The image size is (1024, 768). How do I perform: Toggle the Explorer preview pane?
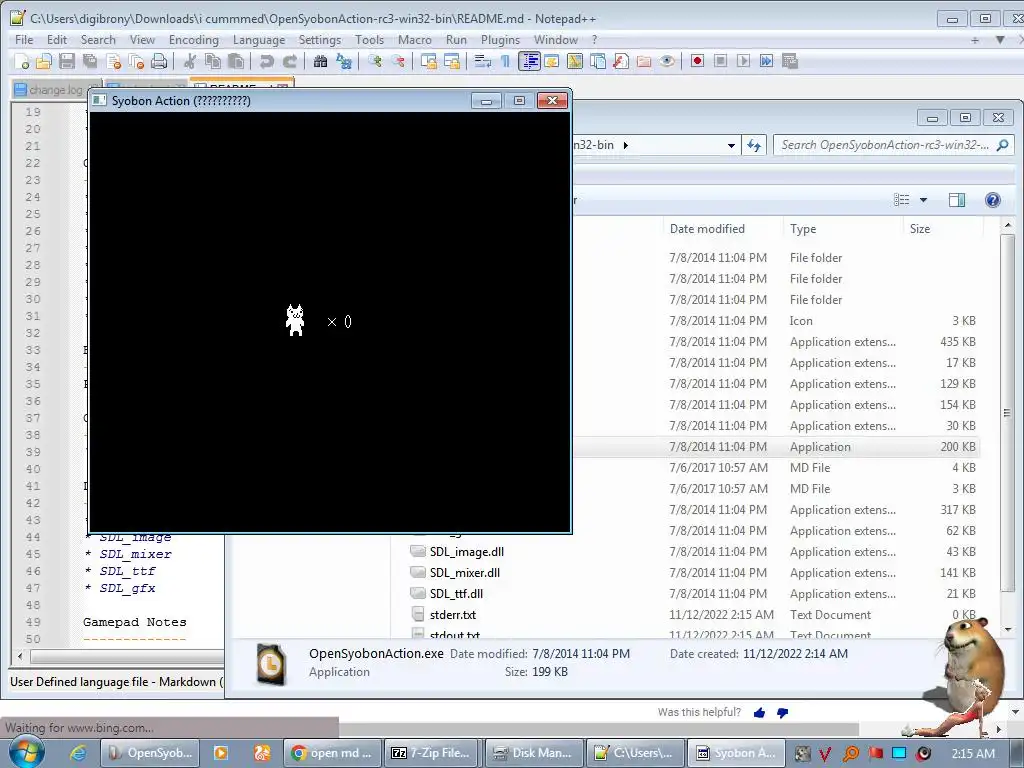[x=957, y=200]
